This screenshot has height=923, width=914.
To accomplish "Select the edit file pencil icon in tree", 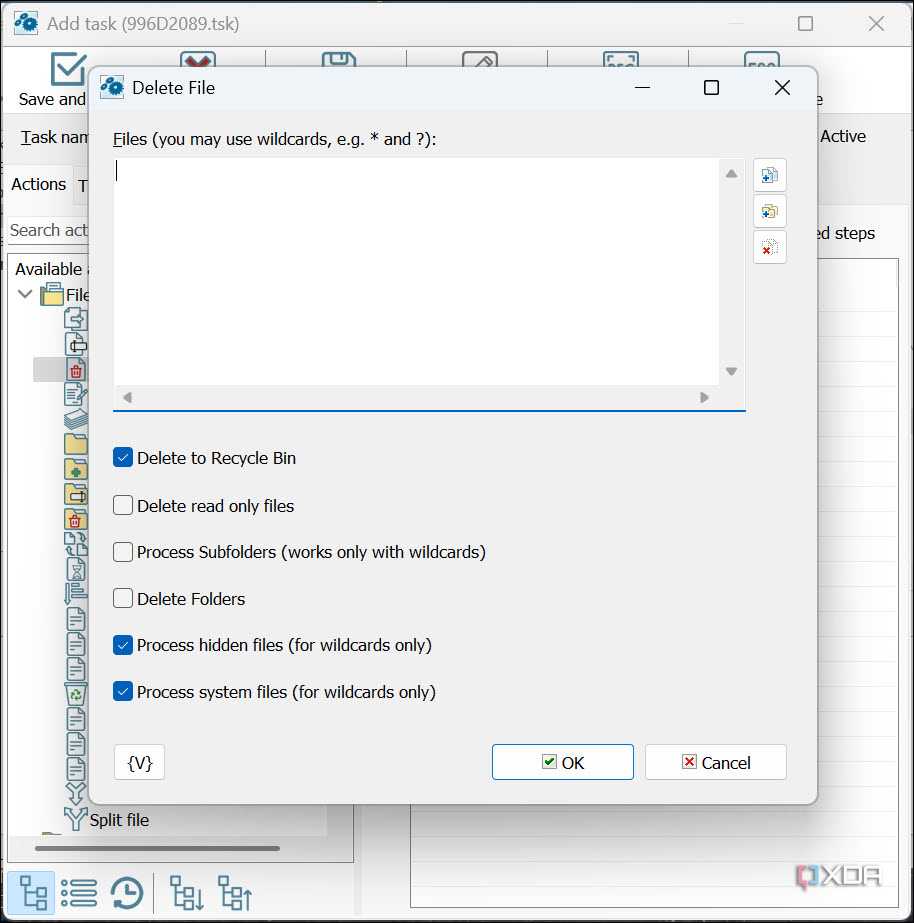I will (x=75, y=394).
